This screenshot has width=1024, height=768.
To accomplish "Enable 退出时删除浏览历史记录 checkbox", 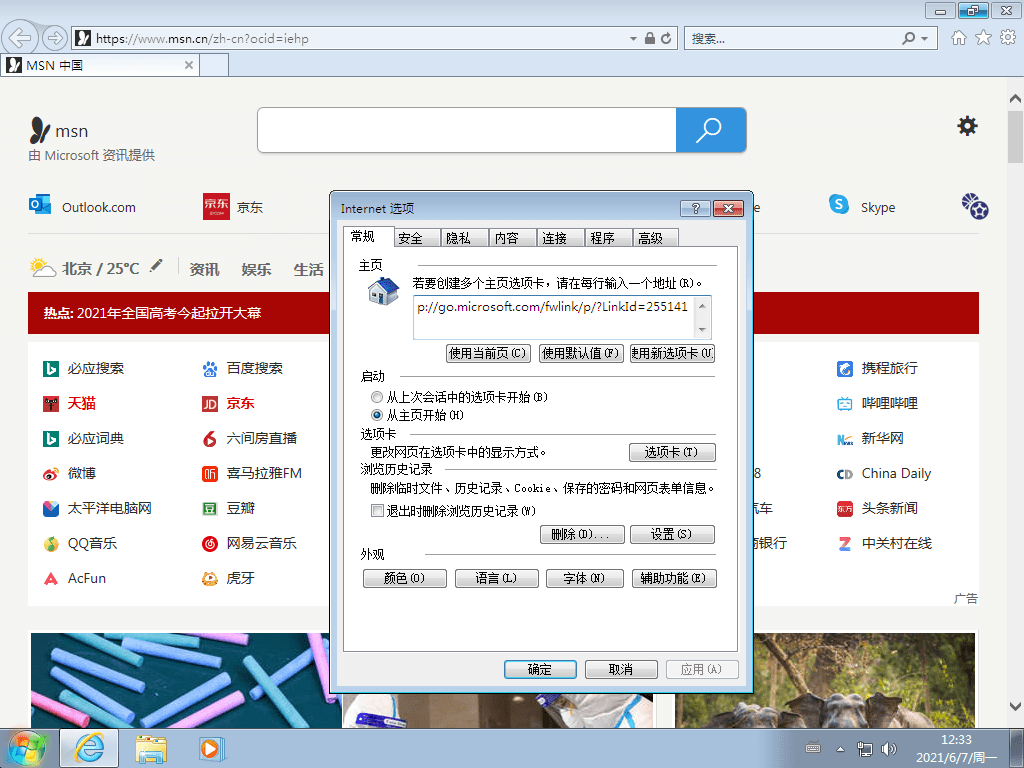I will coord(377,510).
